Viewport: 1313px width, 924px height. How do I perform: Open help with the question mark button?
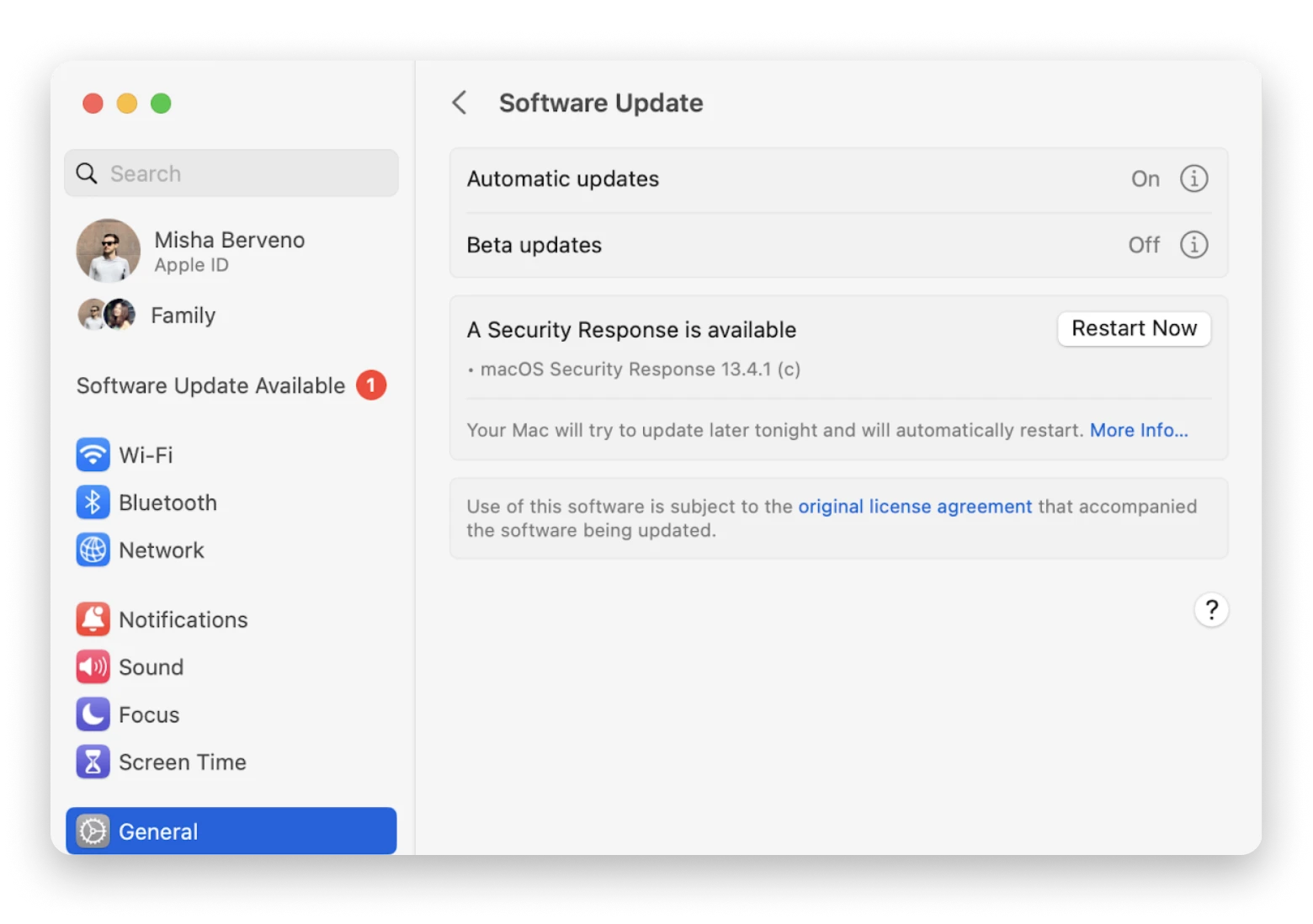pyautogui.click(x=1211, y=610)
